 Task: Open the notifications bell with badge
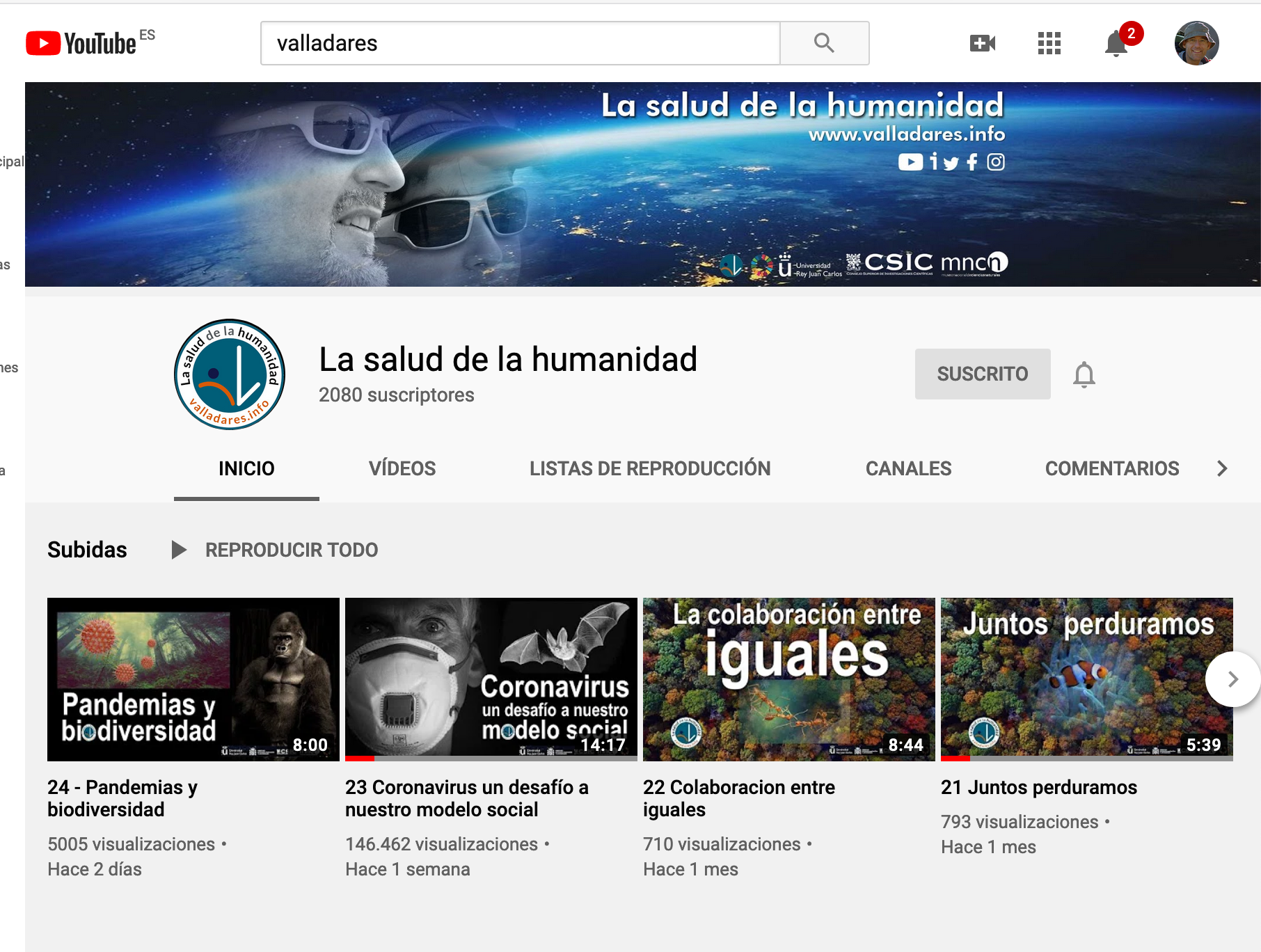[1116, 43]
